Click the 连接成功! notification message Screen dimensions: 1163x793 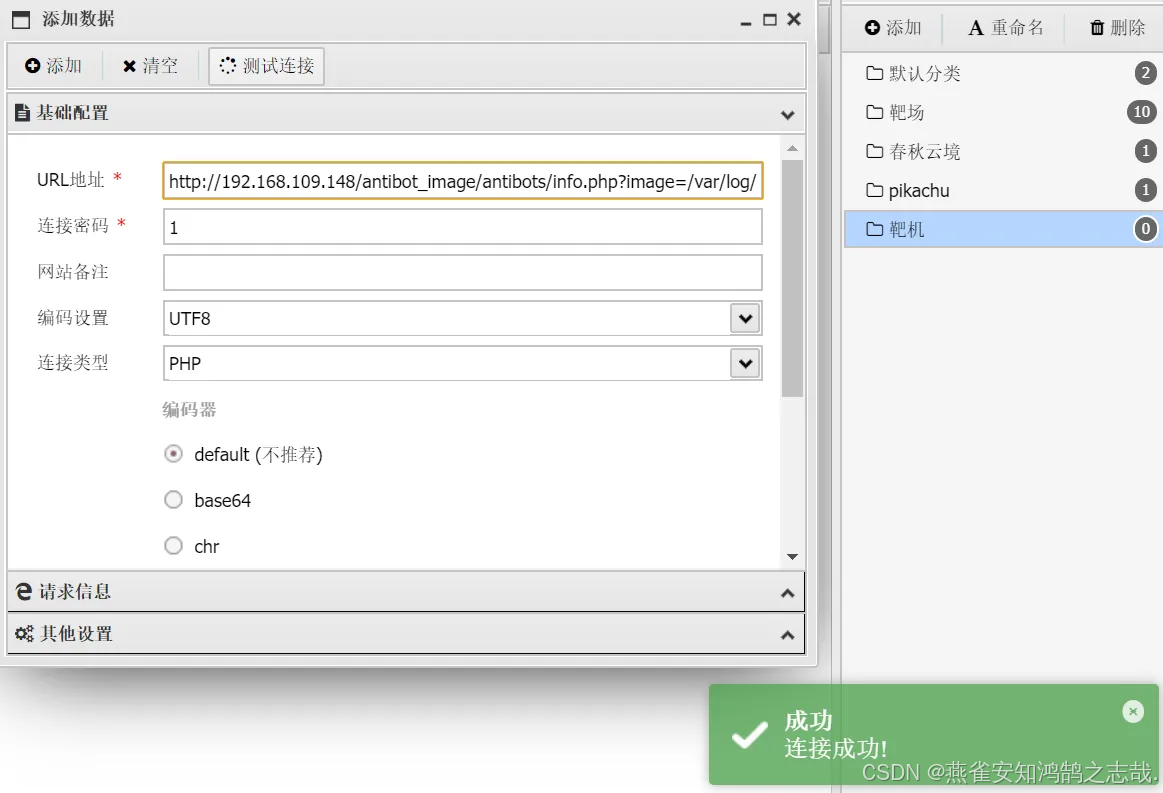tap(836, 748)
